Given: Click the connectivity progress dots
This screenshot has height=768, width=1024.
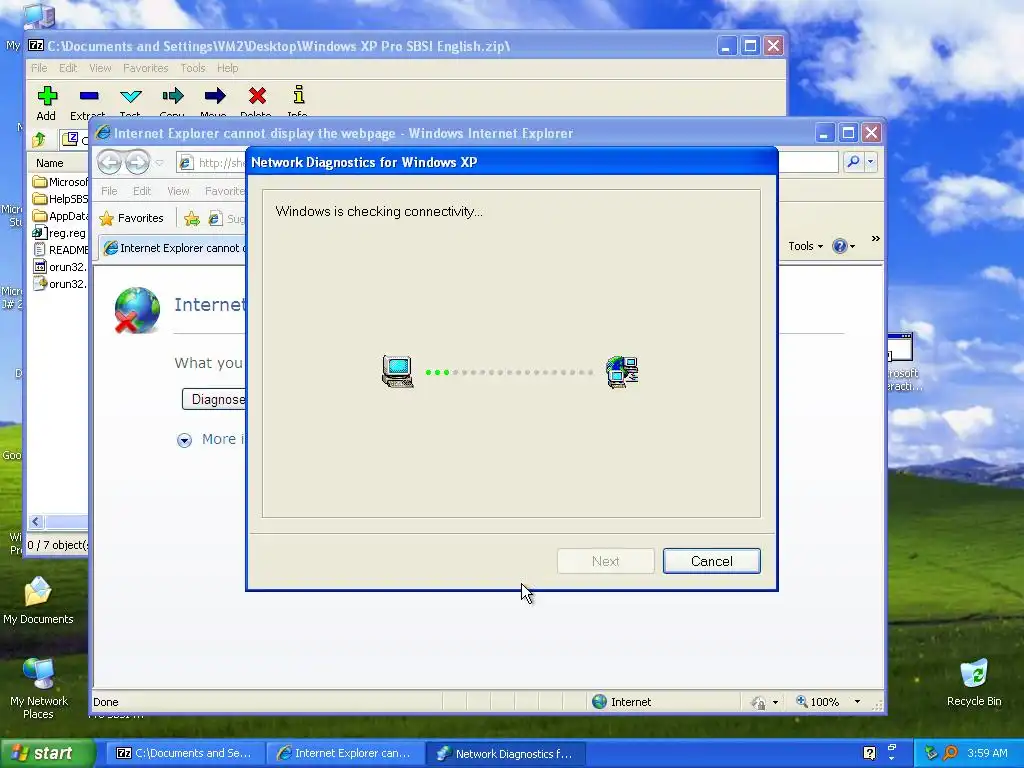Looking at the screenshot, I should click(x=509, y=372).
